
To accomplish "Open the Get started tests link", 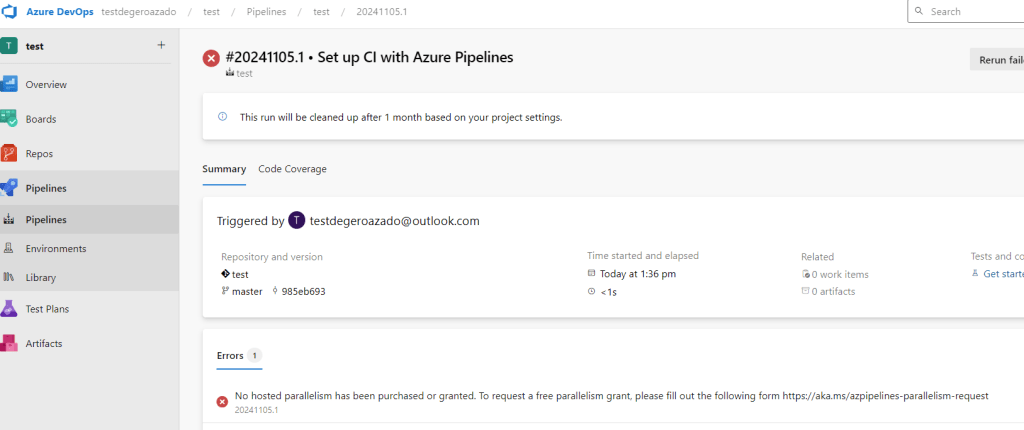I will [1002, 274].
